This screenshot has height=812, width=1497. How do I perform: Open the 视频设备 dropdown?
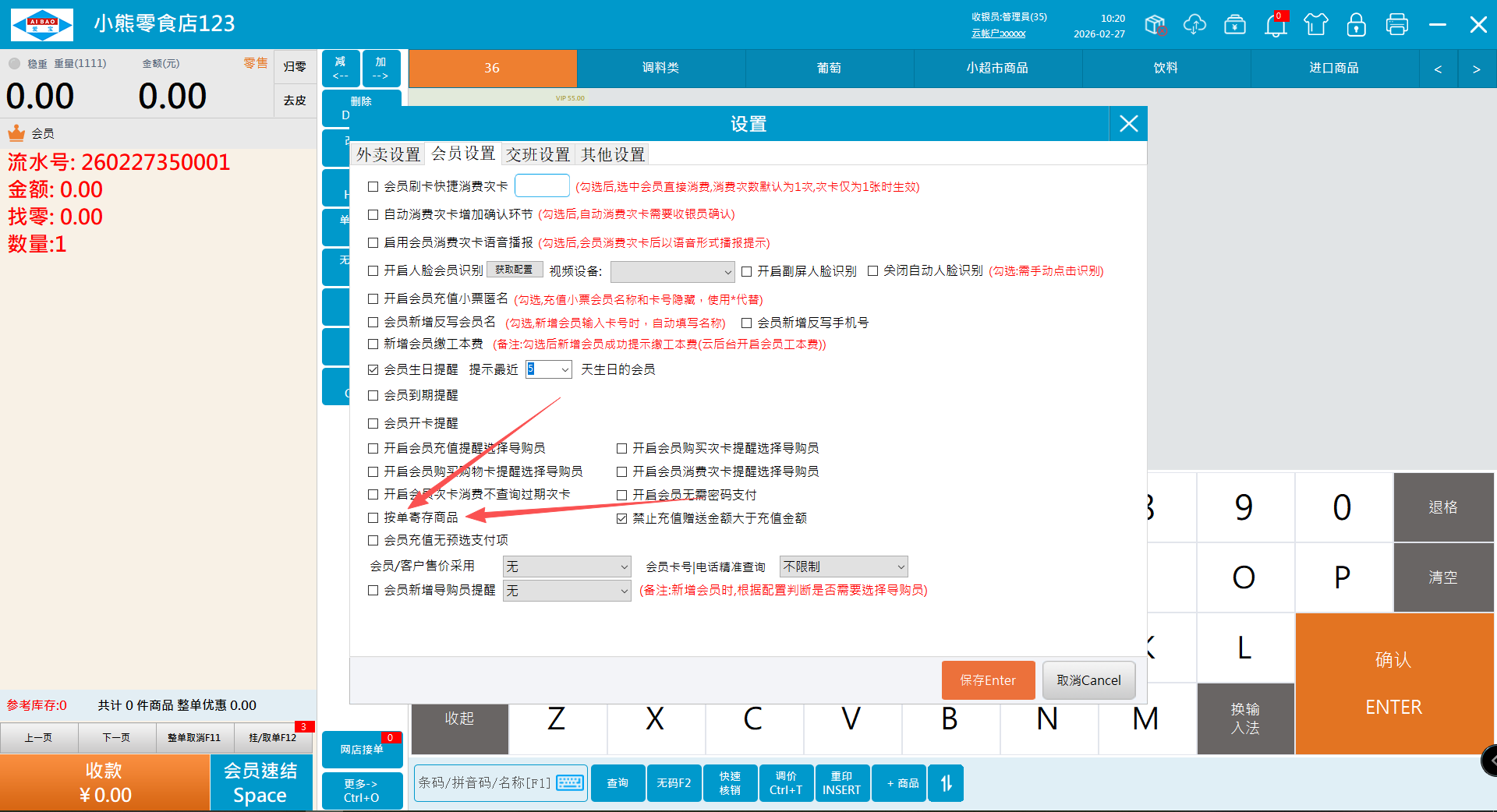[x=672, y=271]
